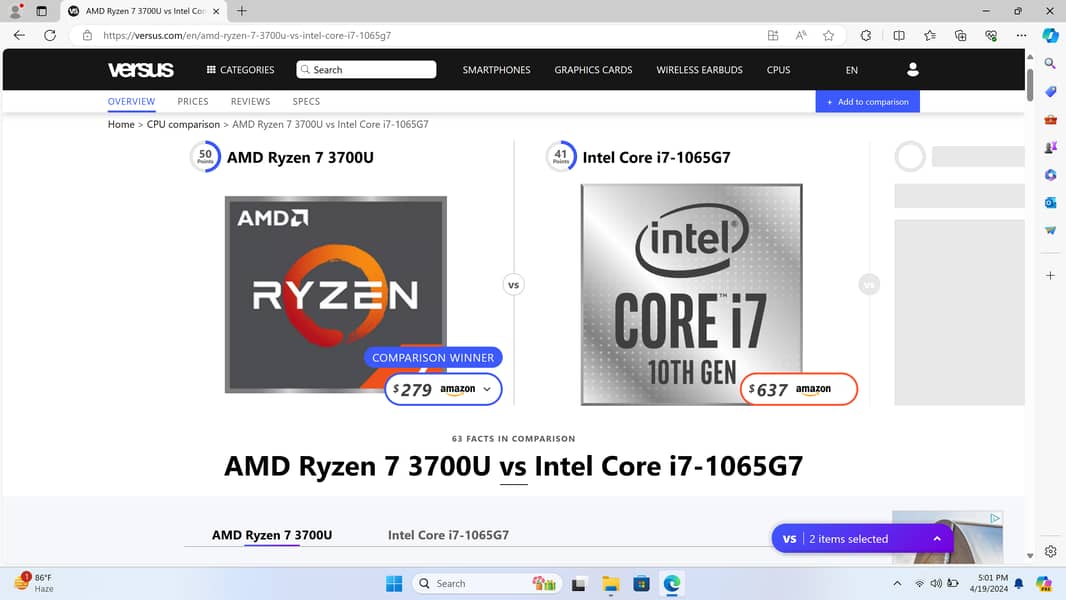Switch to the Overview tab
The height and width of the screenshot is (600, 1066).
coord(131,101)
